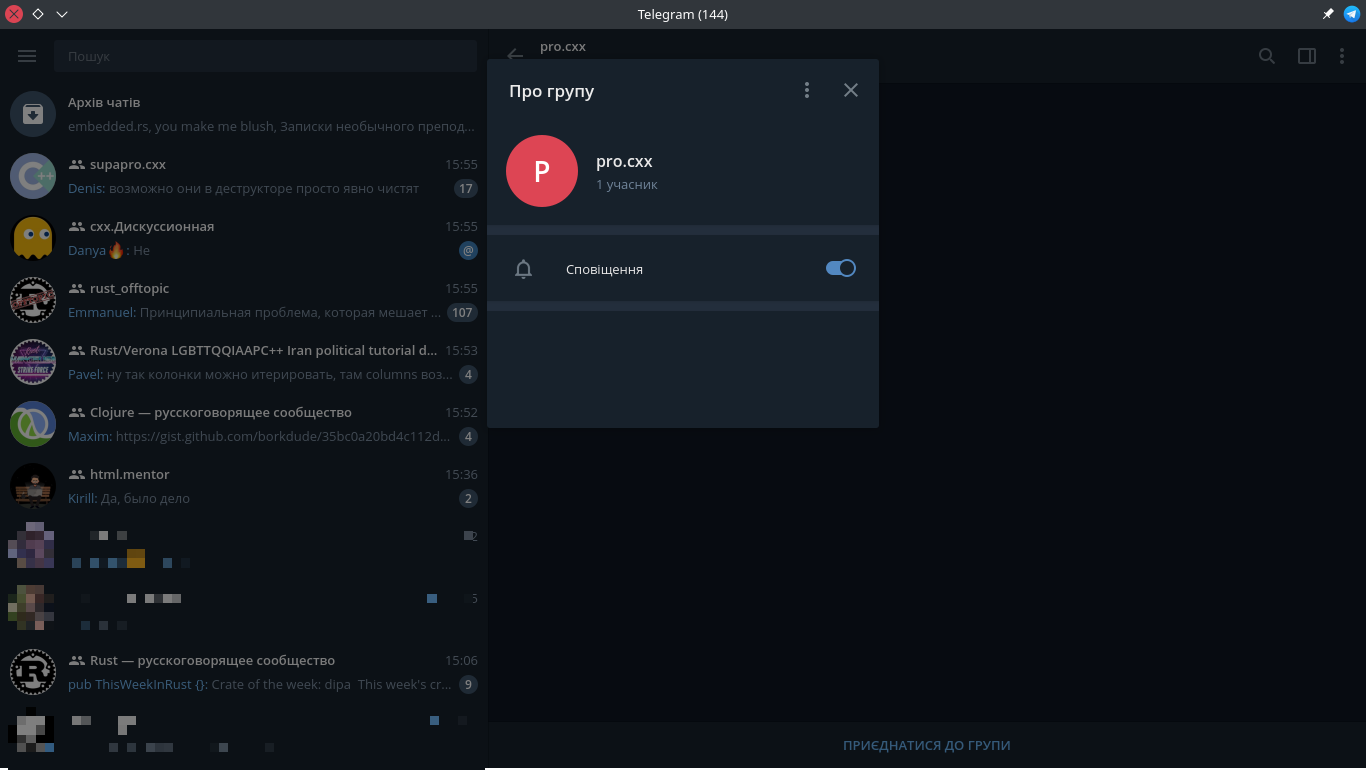Image resolution: width=1366 pixels, height=771 pixels.
Task: Click the pro.cxx title in chat header
Action: (563, 46)
